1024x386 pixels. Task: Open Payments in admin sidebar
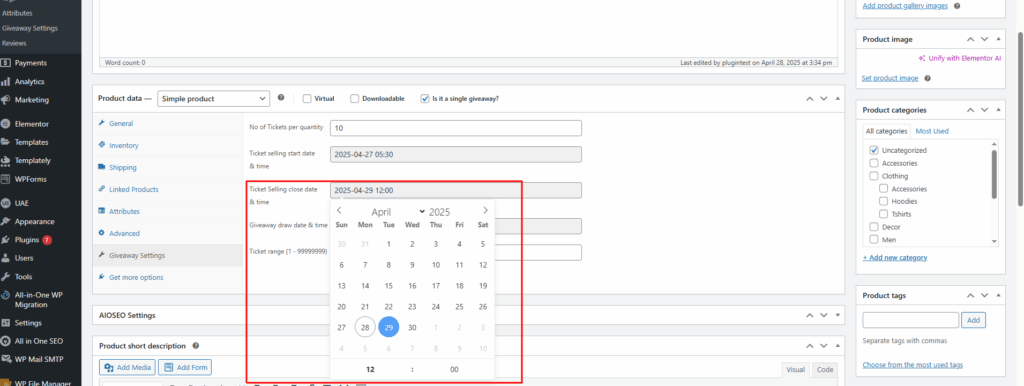31,63
